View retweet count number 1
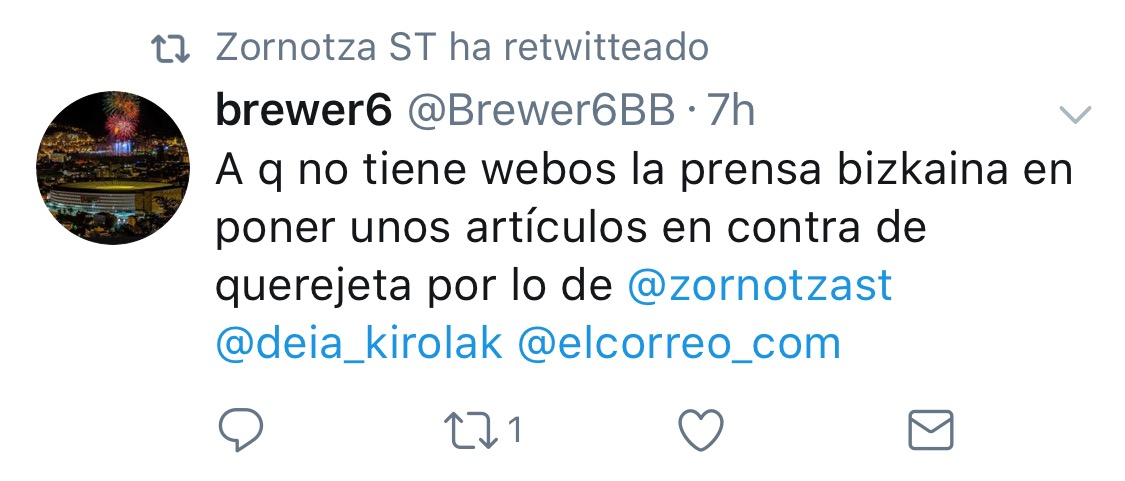The height and width of the screenshot is (481, 1125). tap(514, 430)
